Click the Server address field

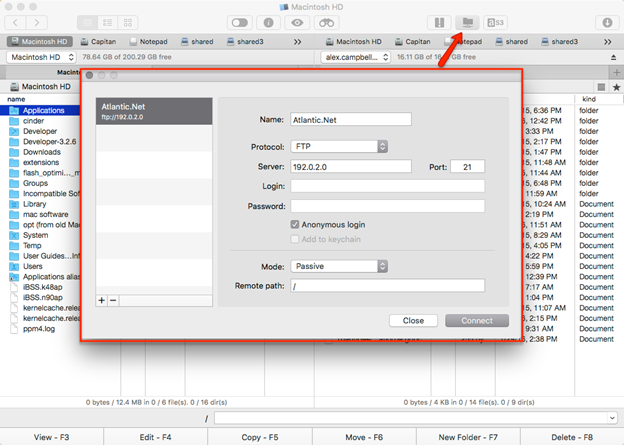[351, 166]
